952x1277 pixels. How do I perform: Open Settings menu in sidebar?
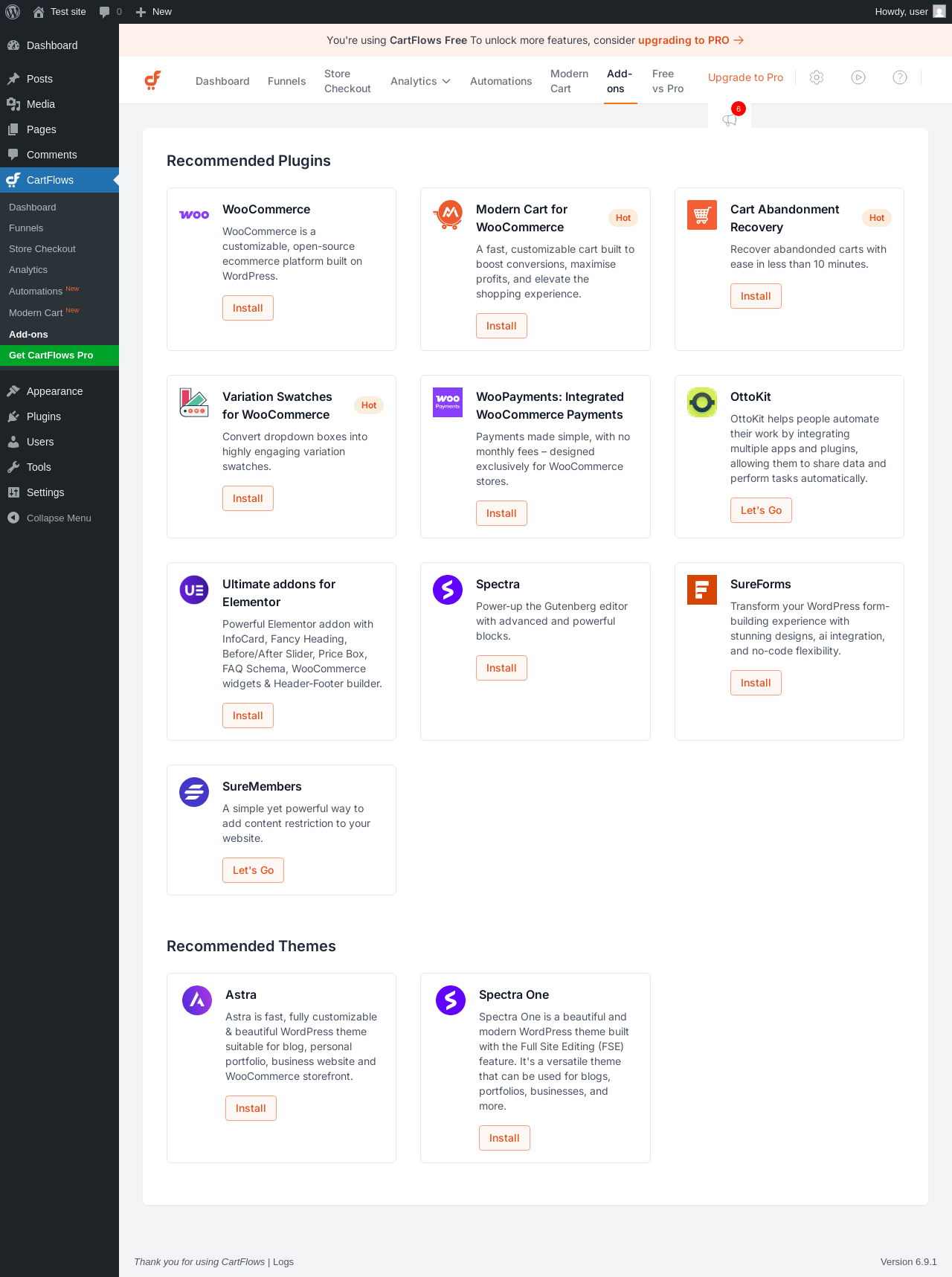tap(59, 492)
